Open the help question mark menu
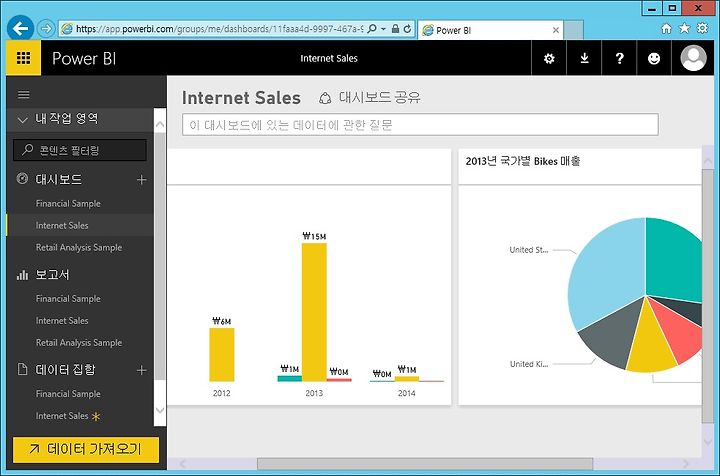 click(x=619, y=58)
